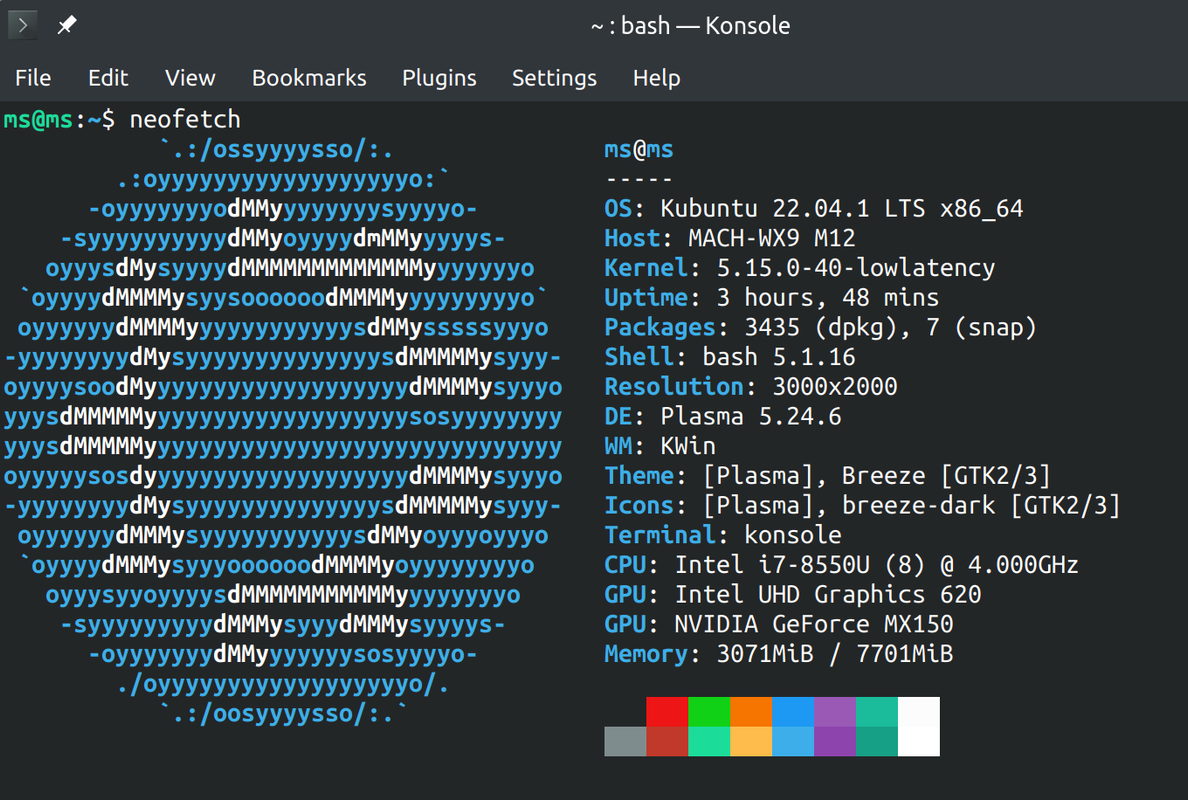Image resolution: width=1188 pixels, height=800 pixels.
Task: Click the Shell value 'bash 5.1.16'
Action: click(x=779, y=357)
